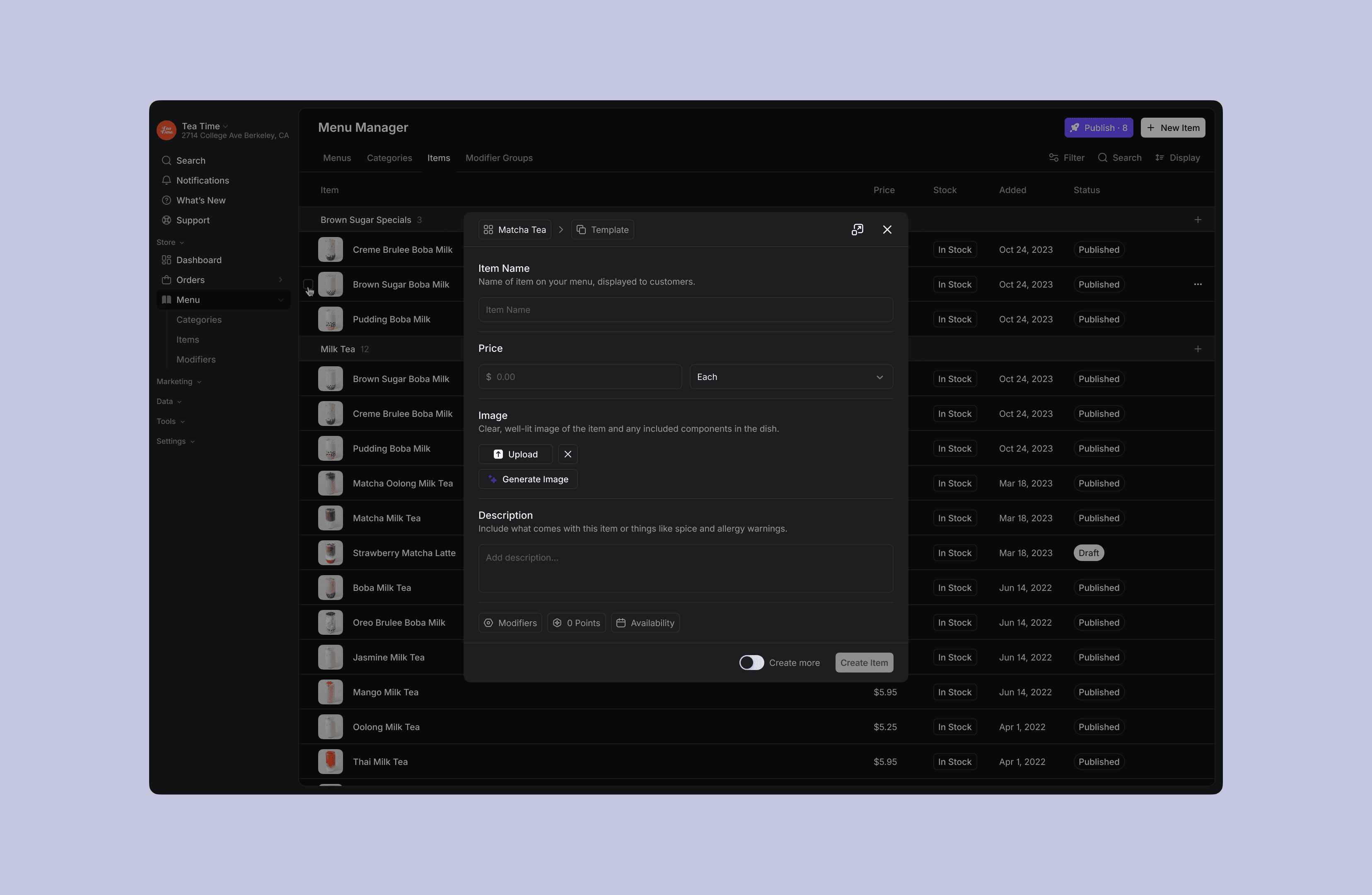1372x895 pixels.
Task: Switch to the Modifier Groups tab
Action: [x=499, y=158]
